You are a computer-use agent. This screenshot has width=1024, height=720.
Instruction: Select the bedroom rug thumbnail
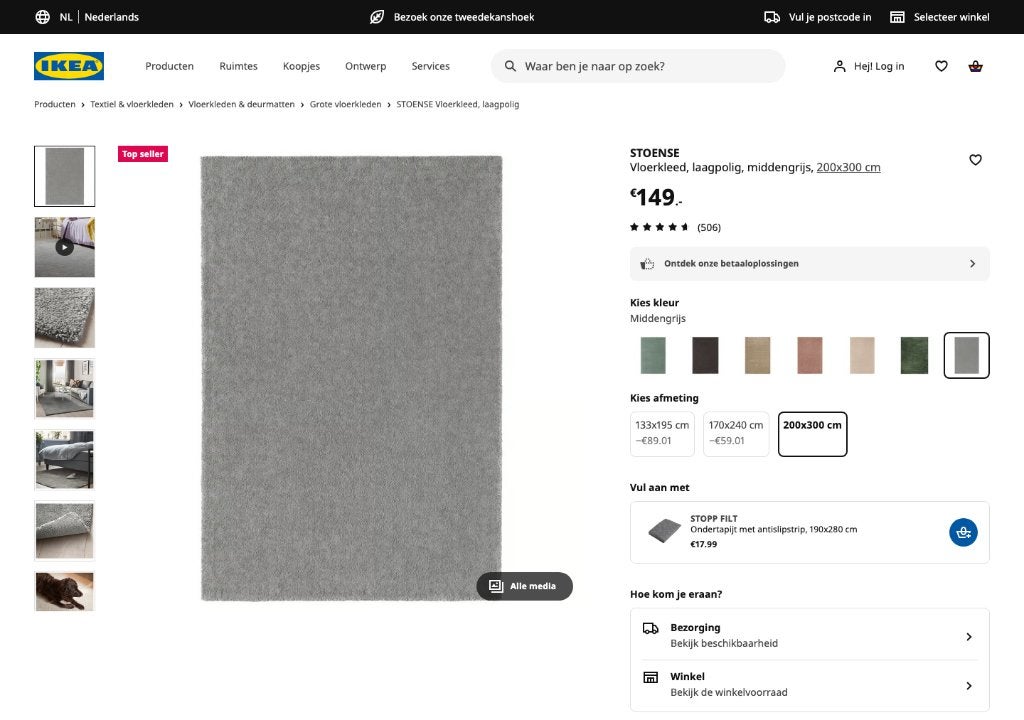point(65,460)
